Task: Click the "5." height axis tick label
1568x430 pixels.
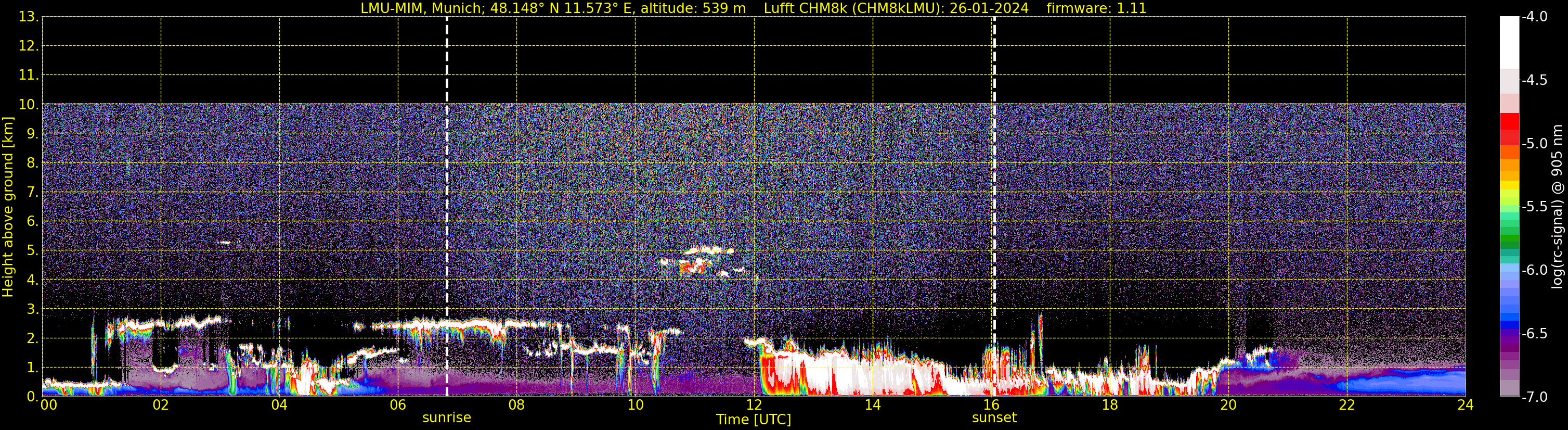Action: click(32, 251)
